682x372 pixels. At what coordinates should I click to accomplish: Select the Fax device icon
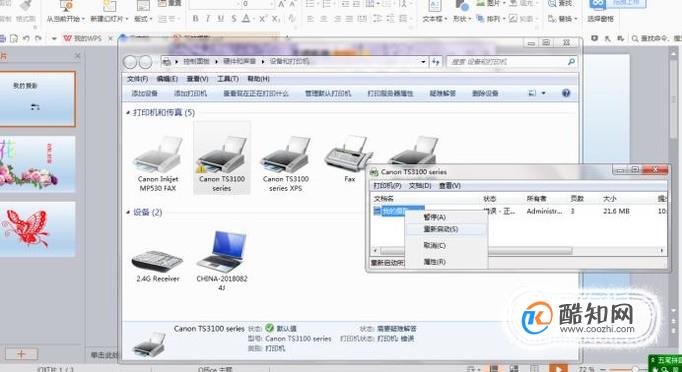click(x=349, y=154)
